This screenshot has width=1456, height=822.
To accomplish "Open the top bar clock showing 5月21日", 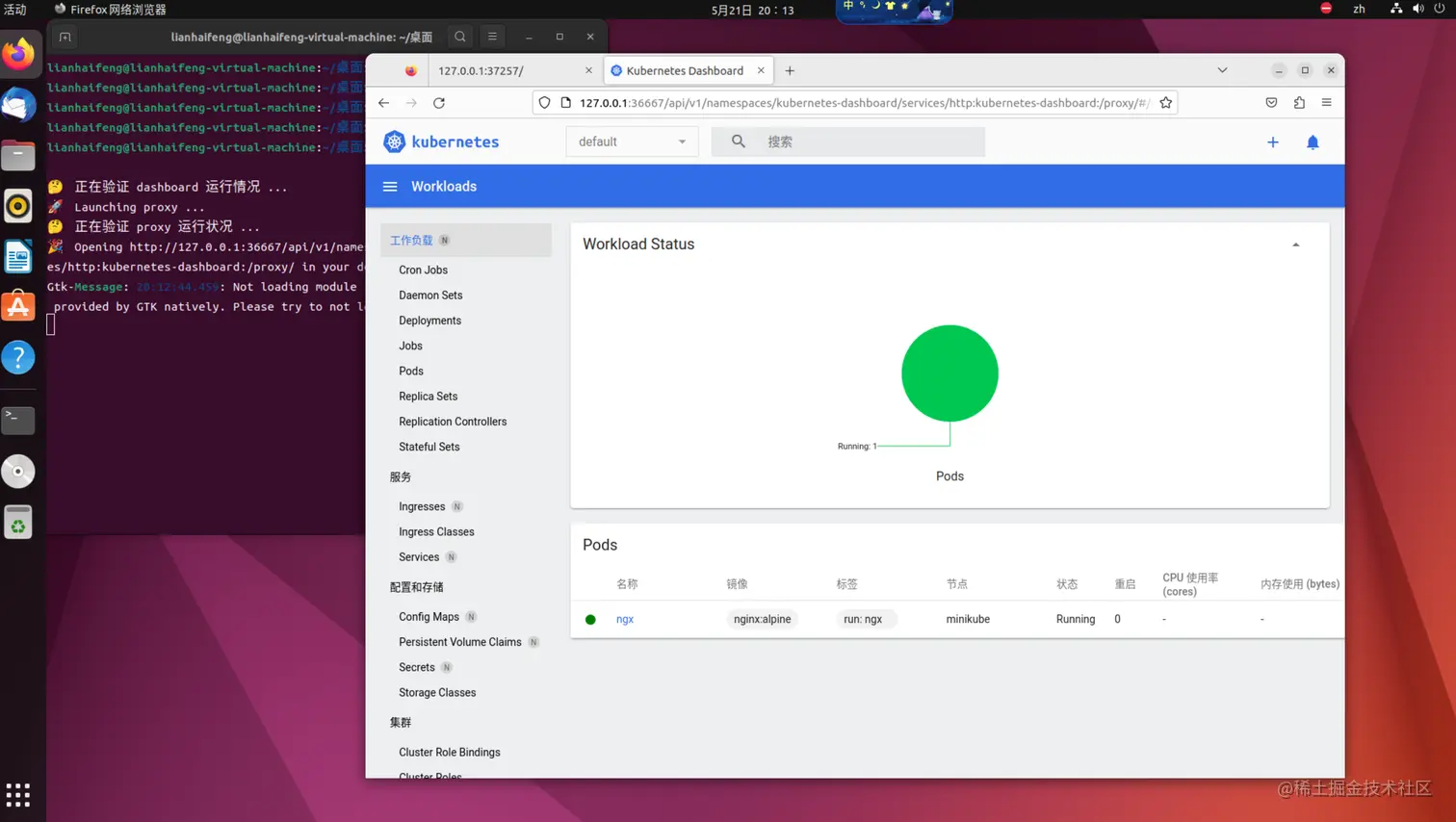I will 753,10.
